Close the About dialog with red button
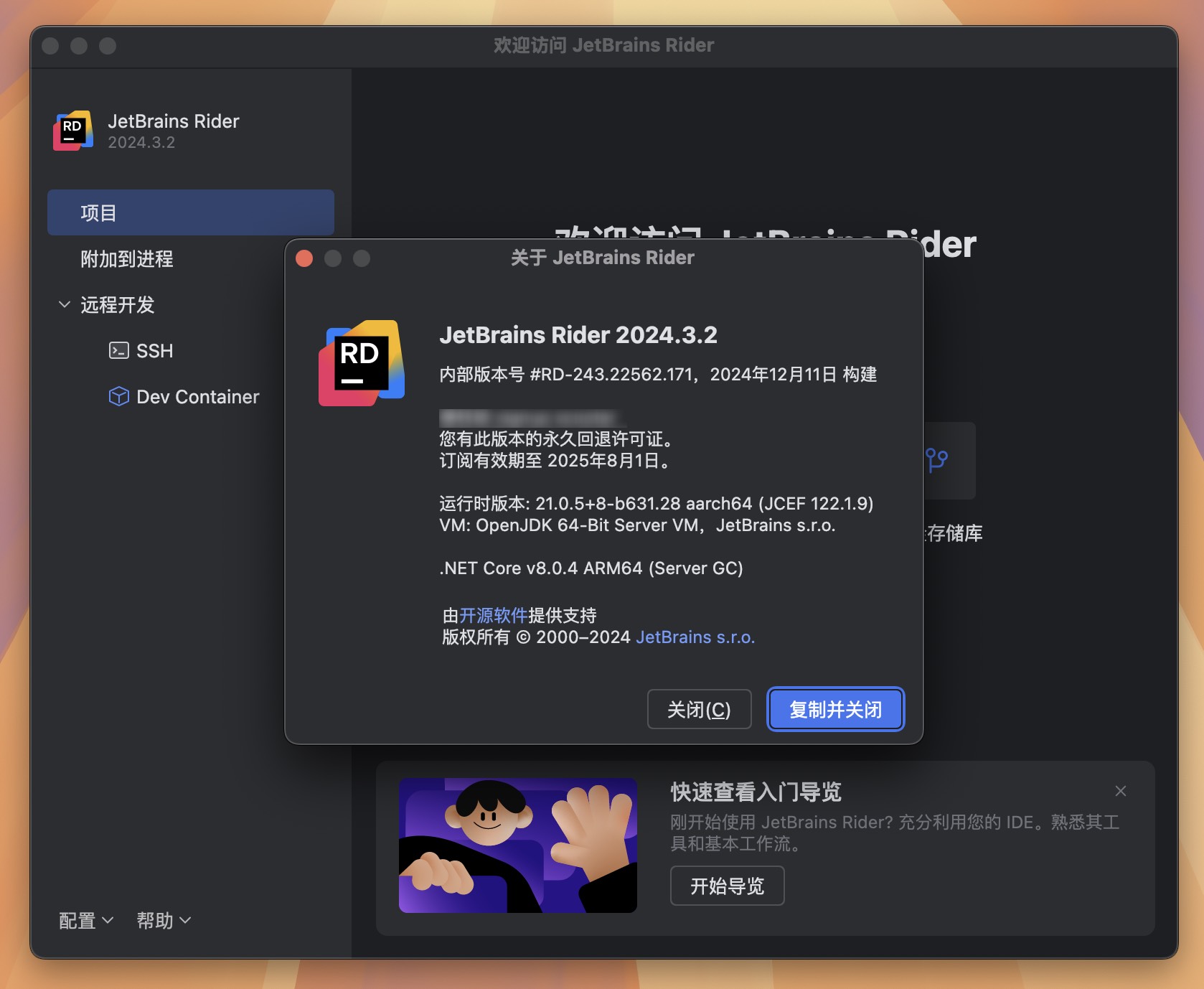 (304, 258)
